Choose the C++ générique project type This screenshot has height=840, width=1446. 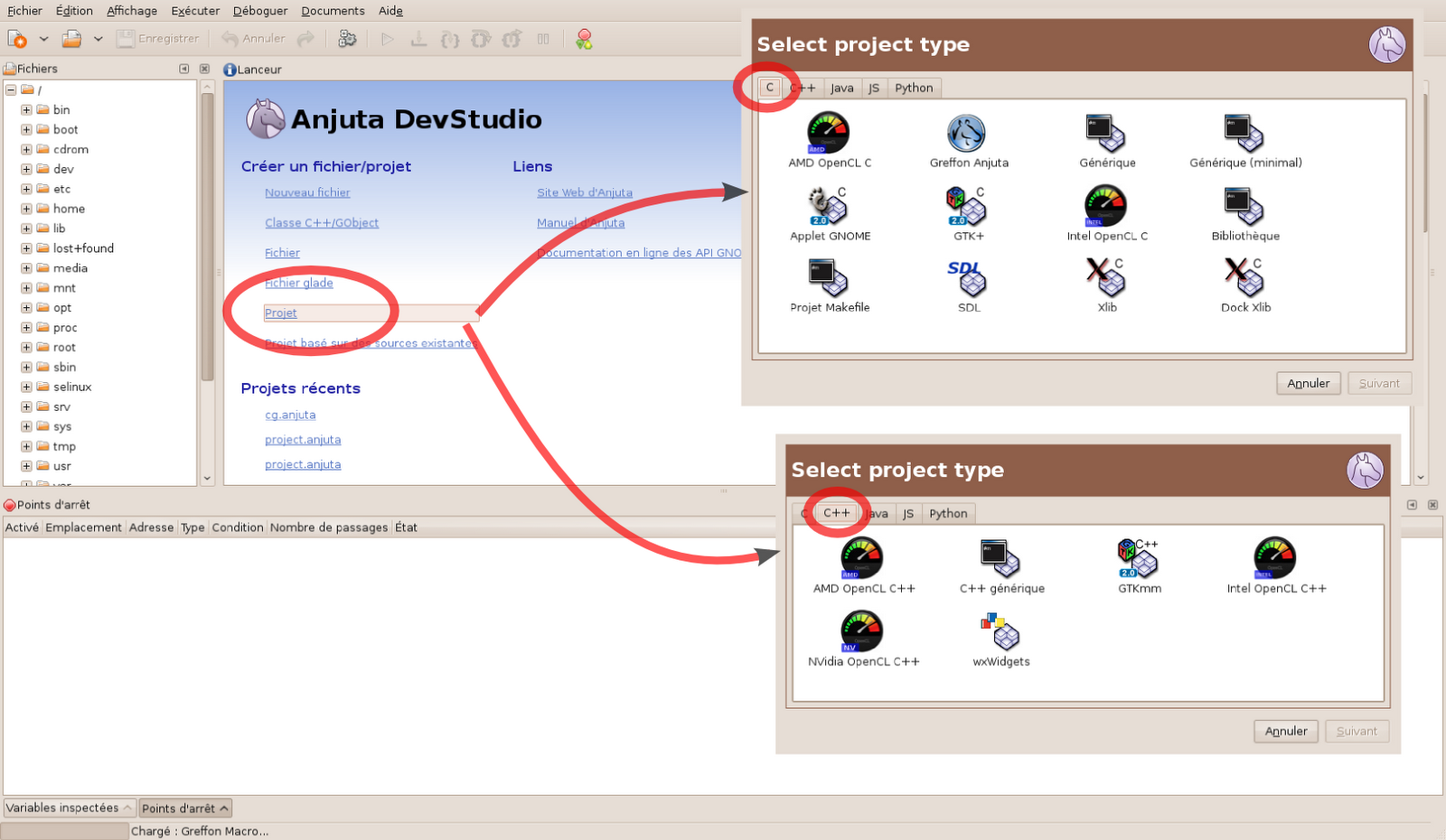[x=1001, y=566]
